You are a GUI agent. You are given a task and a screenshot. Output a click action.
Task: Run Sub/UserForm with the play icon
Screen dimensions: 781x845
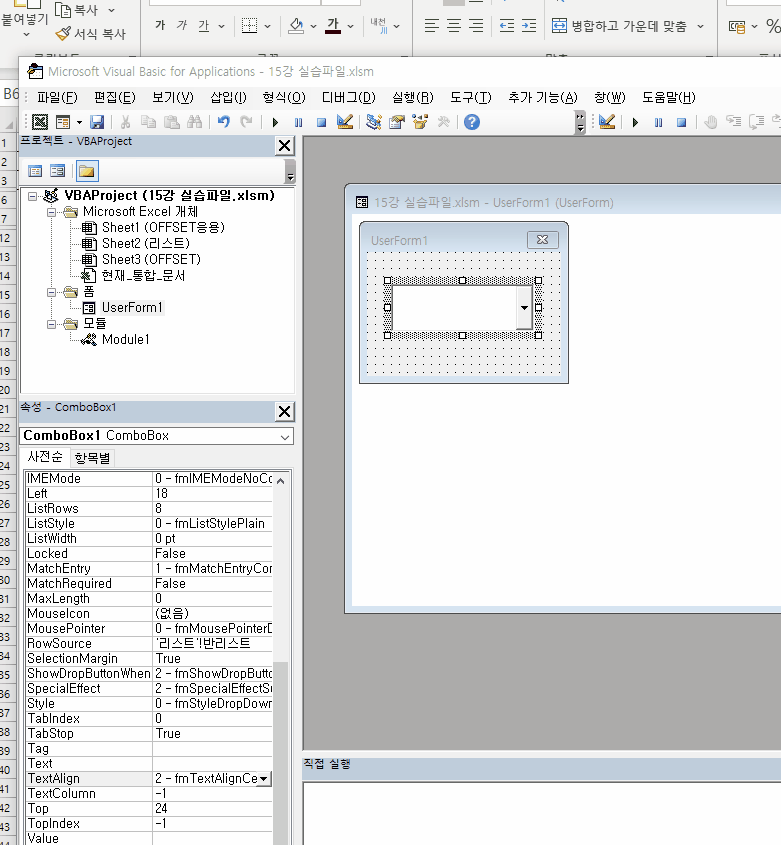275,123
